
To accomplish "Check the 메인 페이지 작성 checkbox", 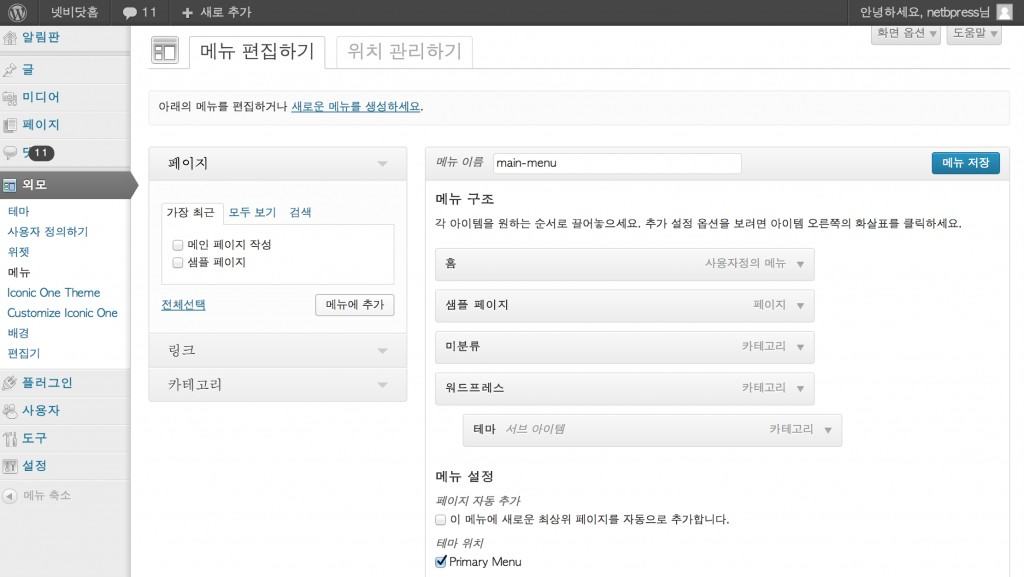I will [x=178, y=245].
